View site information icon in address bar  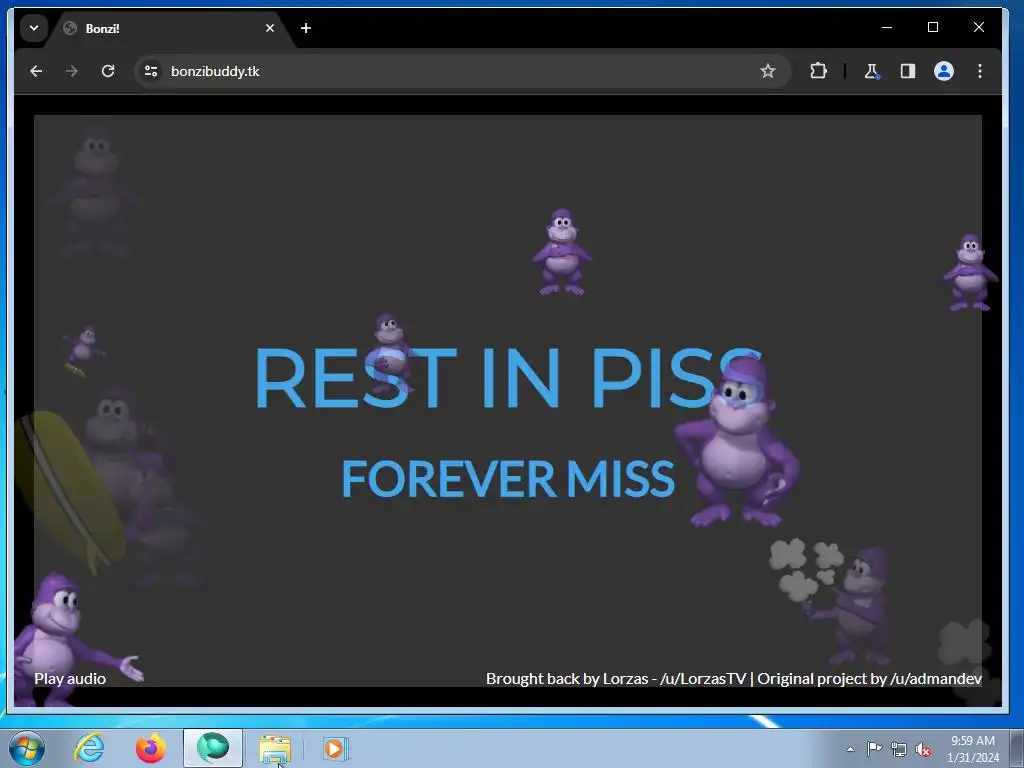[x=151, y=71]
